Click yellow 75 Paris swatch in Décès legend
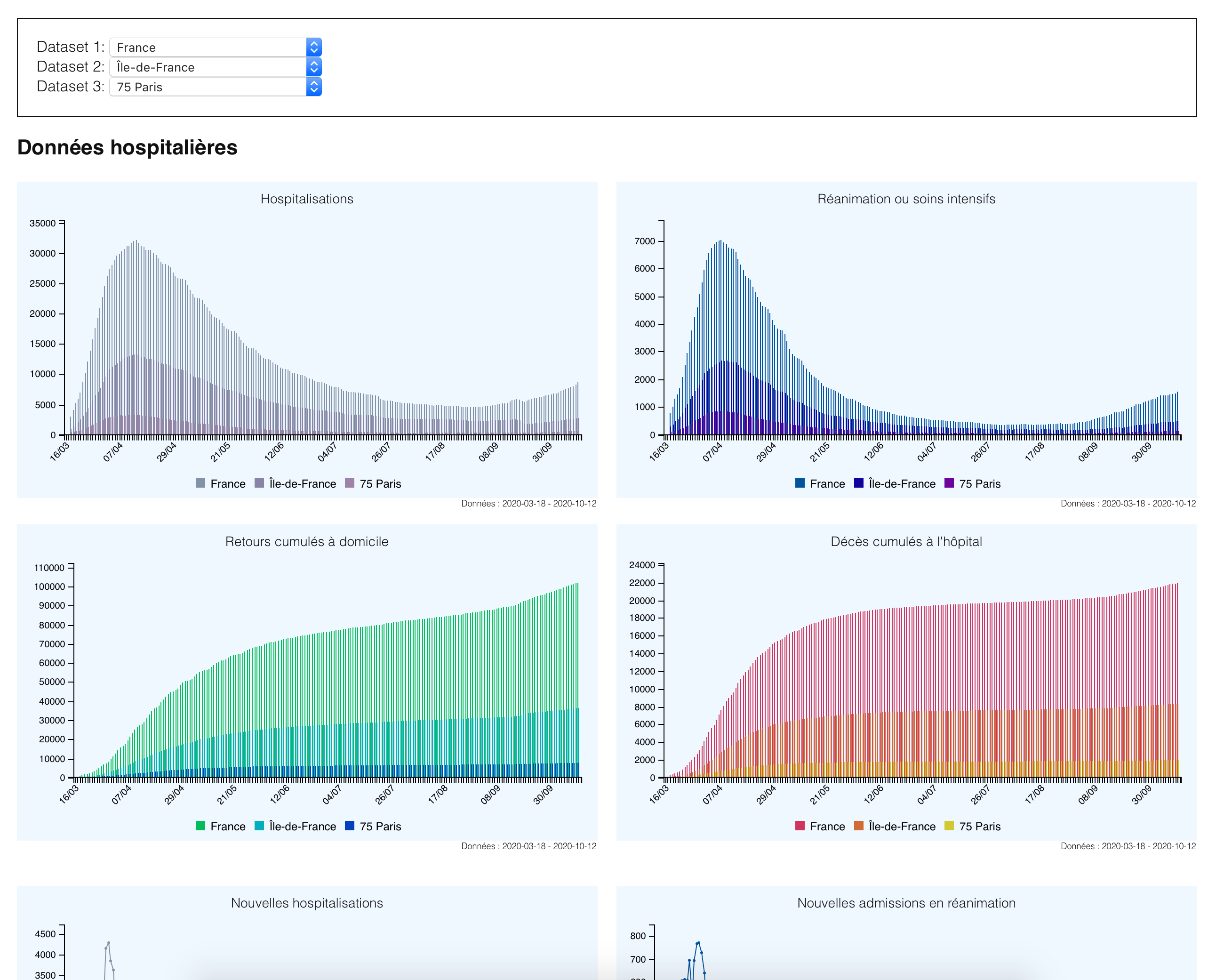1216x980 pixels. click(949, 826)
